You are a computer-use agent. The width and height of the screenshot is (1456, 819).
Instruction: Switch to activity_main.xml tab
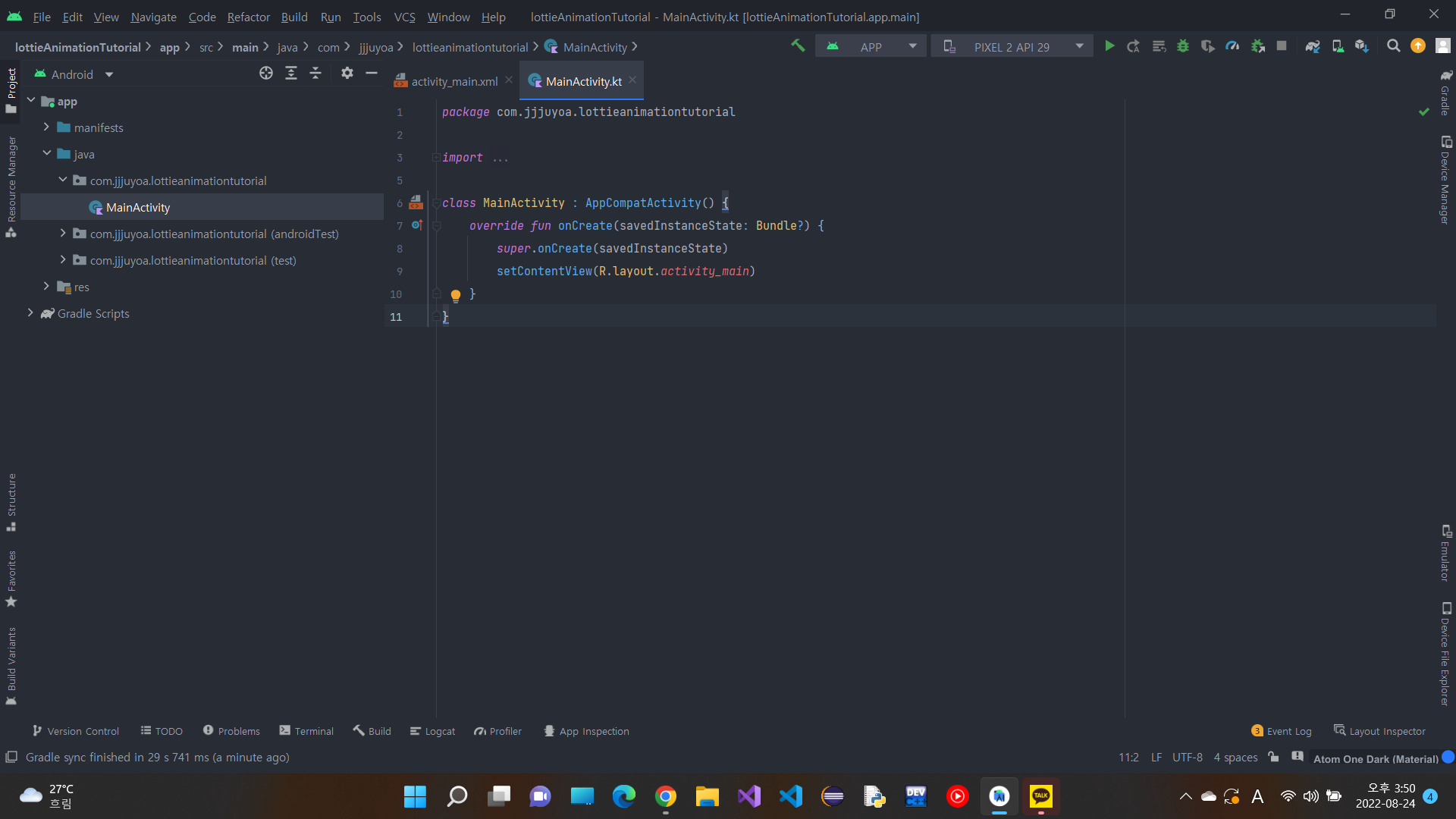click(x=454, y=81)
